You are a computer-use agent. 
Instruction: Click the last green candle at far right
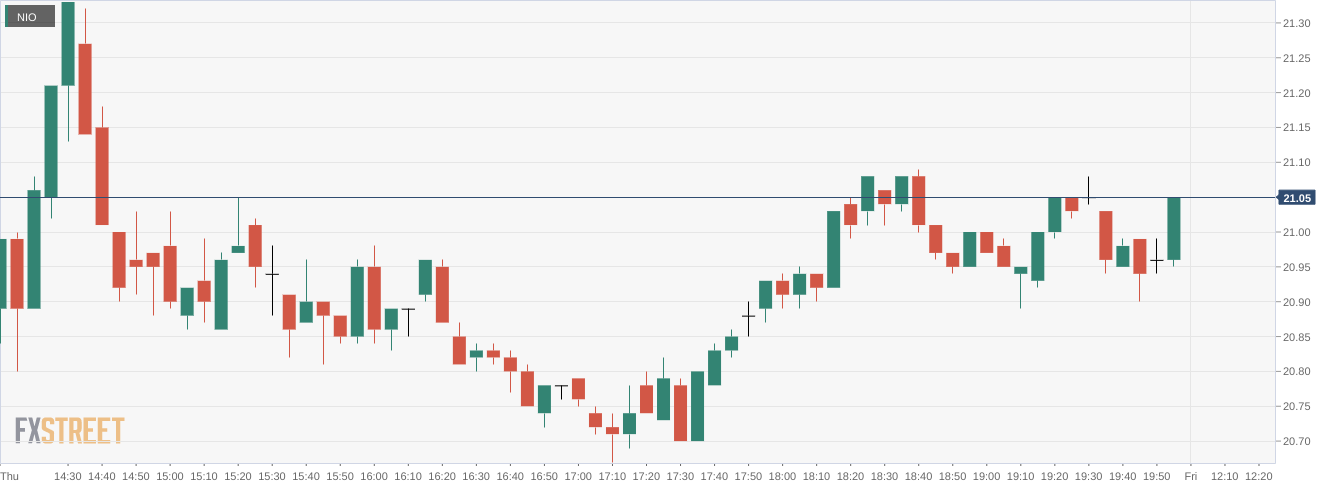(x=1173, y=228)
